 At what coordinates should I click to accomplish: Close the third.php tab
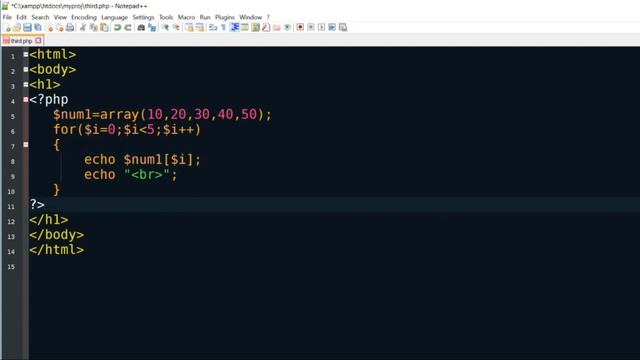(x=38, y=41)
